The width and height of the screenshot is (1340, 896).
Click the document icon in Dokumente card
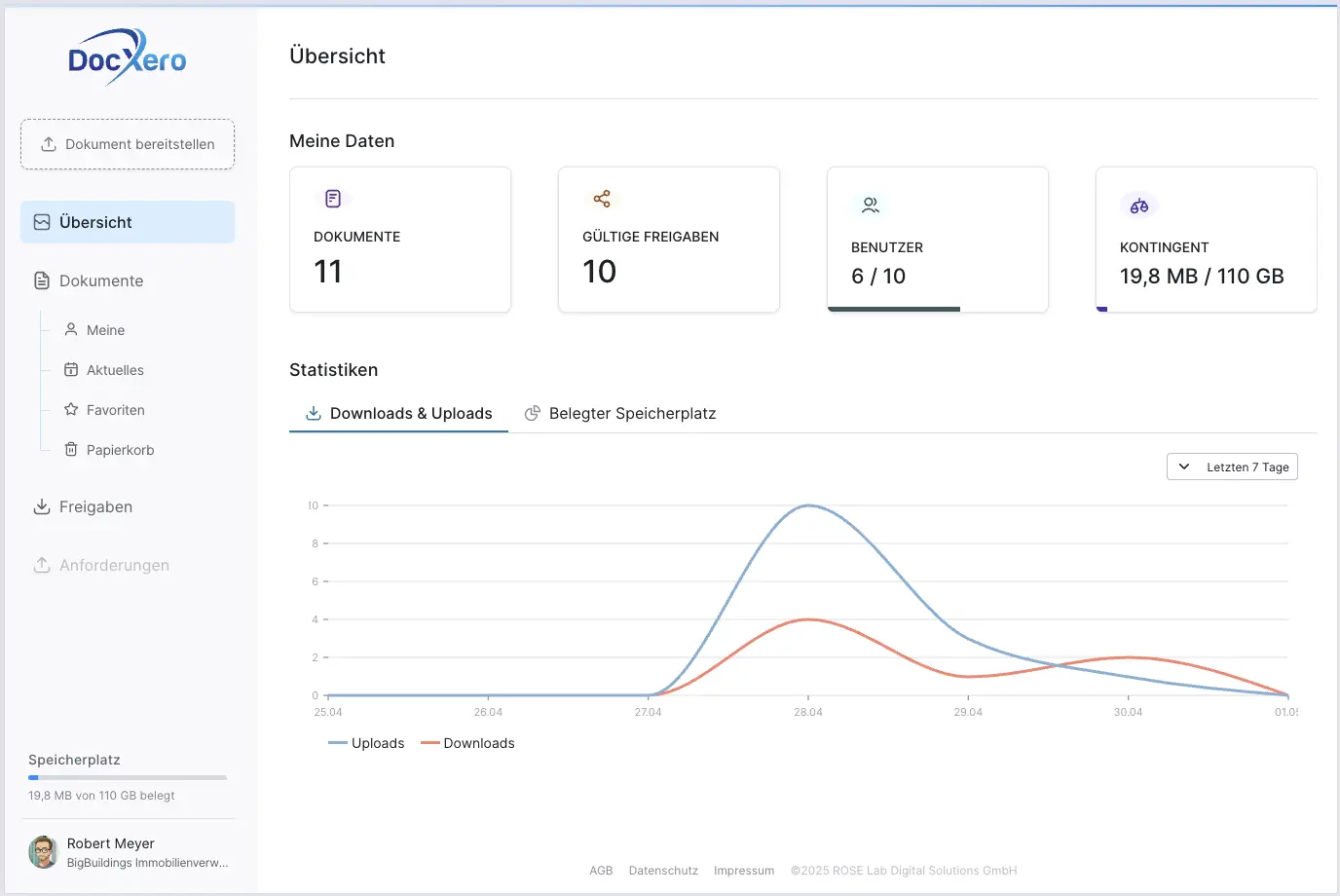333,199
